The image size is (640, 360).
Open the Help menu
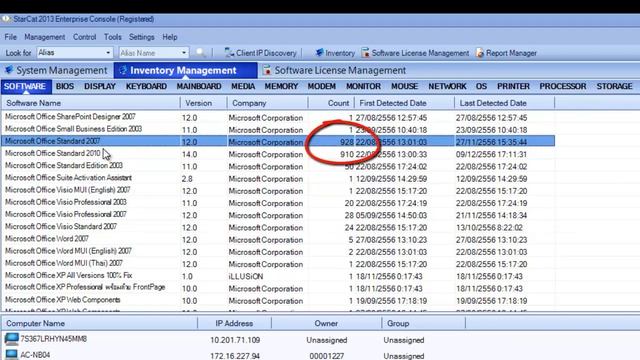click(x=170, y=37)
